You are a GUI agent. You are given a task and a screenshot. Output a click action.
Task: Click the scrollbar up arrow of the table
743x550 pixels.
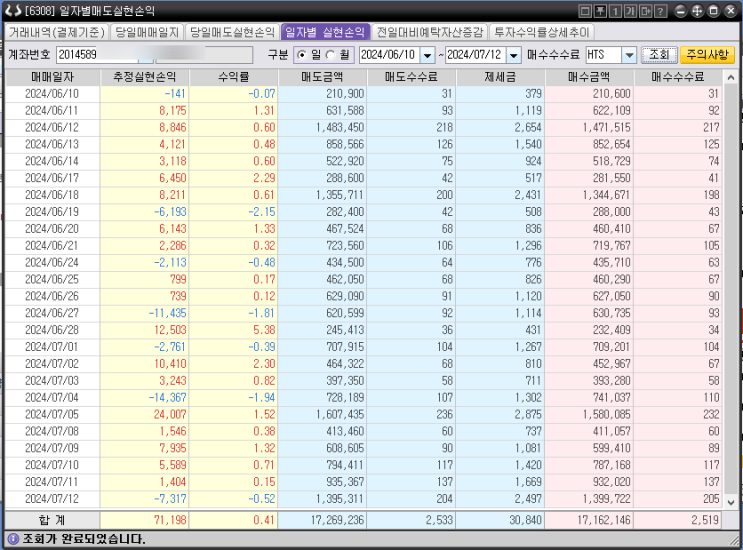(731, 77)
